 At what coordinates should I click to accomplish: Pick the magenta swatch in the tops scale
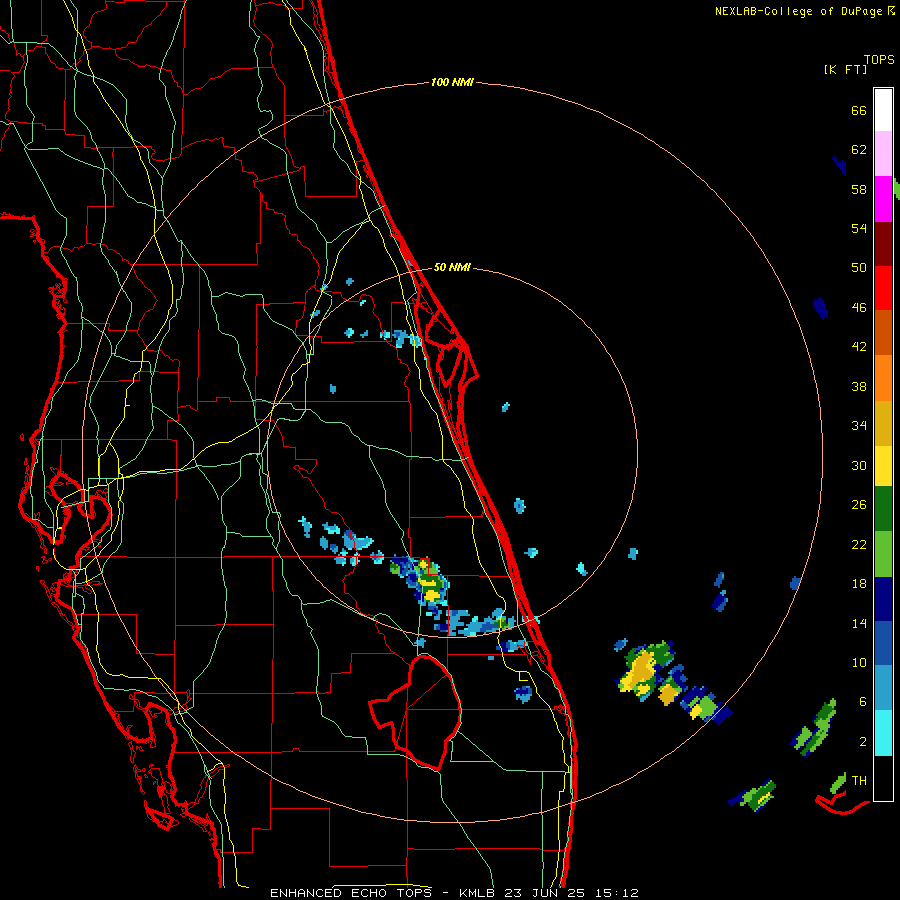tap(883, 199)
